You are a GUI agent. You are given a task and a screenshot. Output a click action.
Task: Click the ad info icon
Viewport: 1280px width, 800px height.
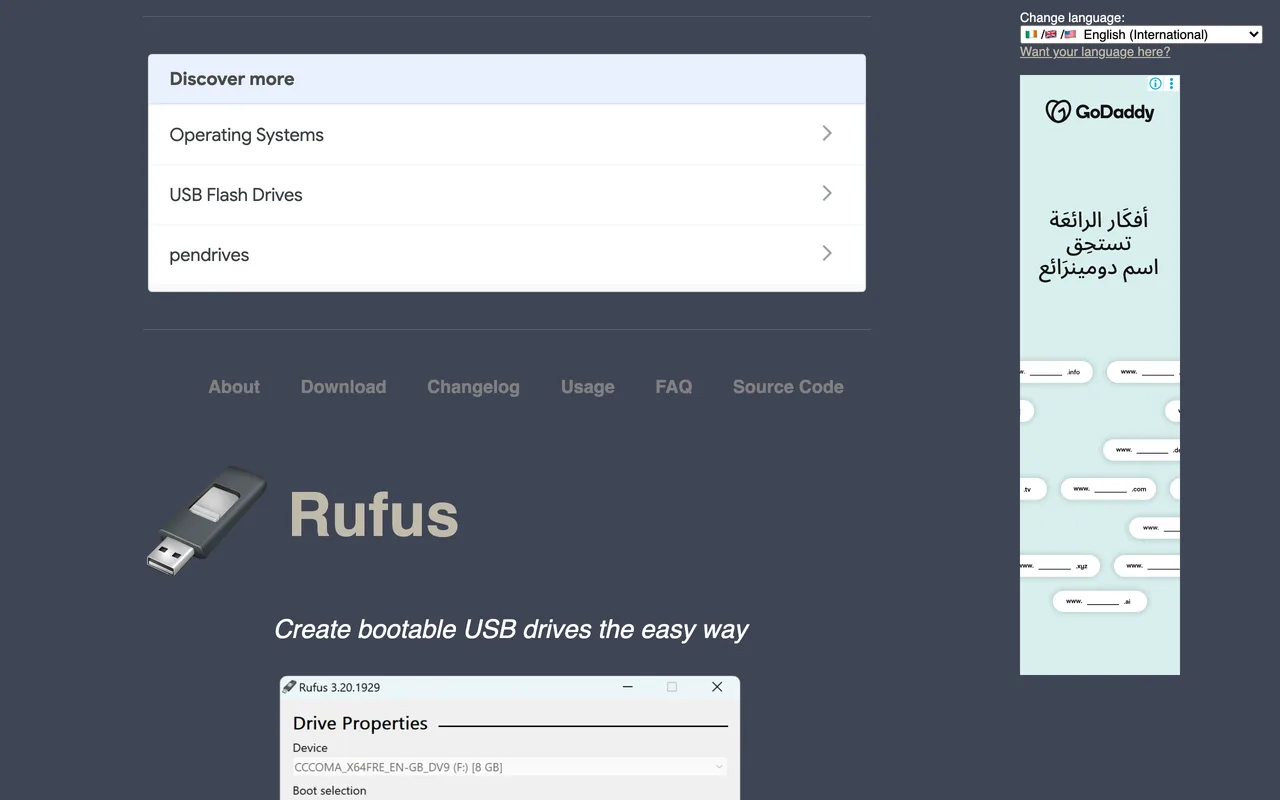[1155, 84]
